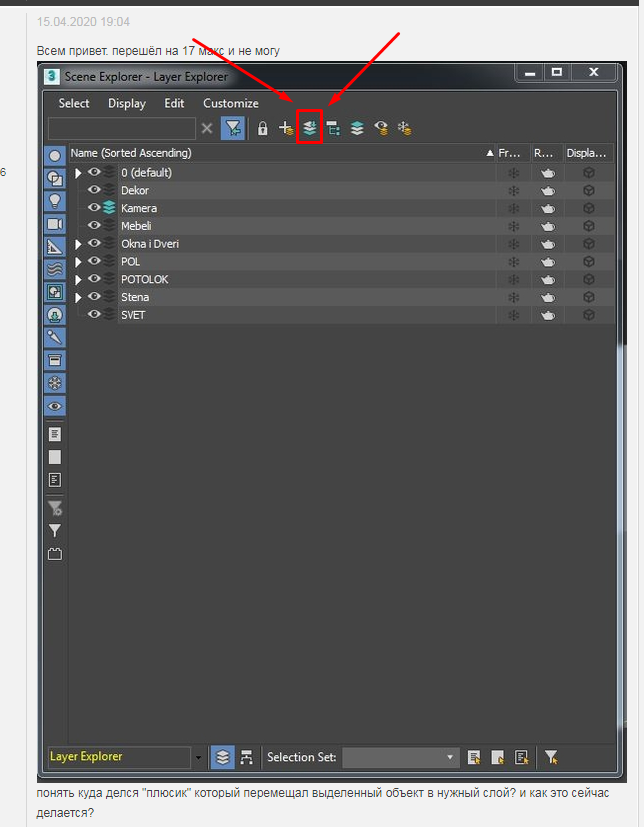Toggle display bones filter icon

pyautogui.click(x=55, y=338)
